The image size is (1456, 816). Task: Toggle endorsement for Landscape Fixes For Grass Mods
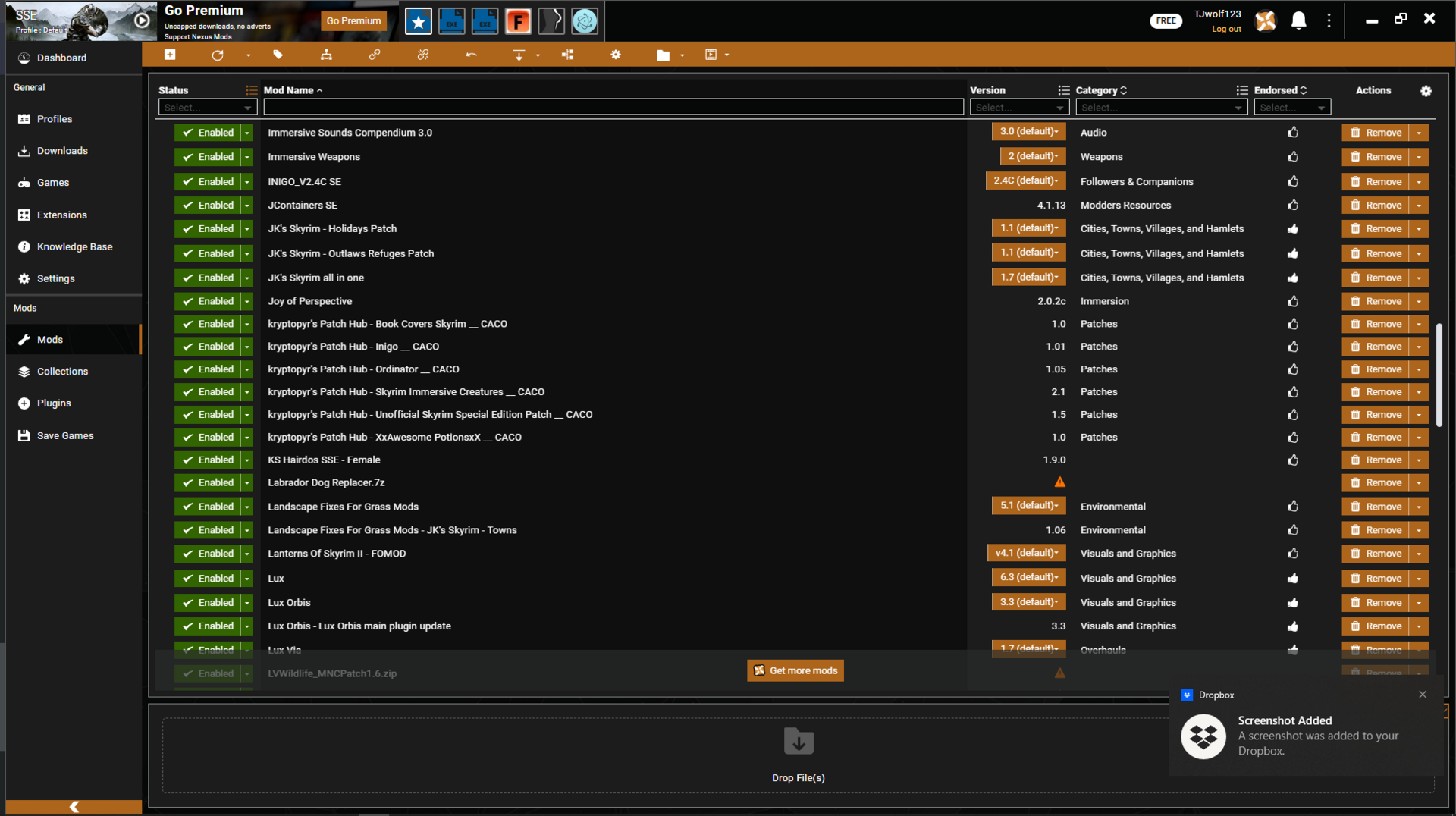point(1293,507)
